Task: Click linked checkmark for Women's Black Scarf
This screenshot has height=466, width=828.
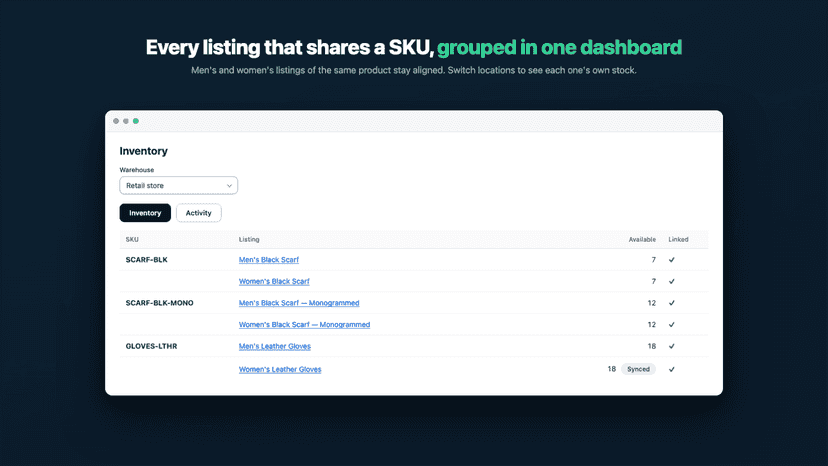Action: pyautogui.click(x=672, y=282)
